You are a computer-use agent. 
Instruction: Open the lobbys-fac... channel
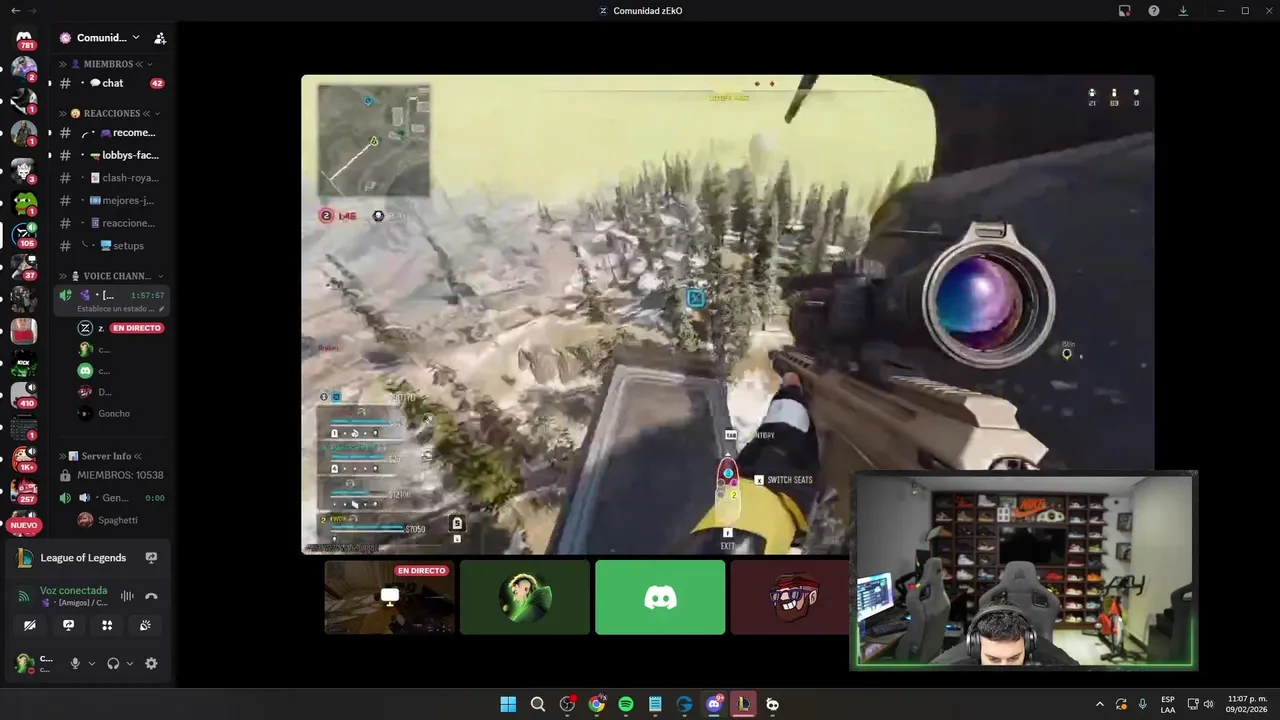(110, 155)
